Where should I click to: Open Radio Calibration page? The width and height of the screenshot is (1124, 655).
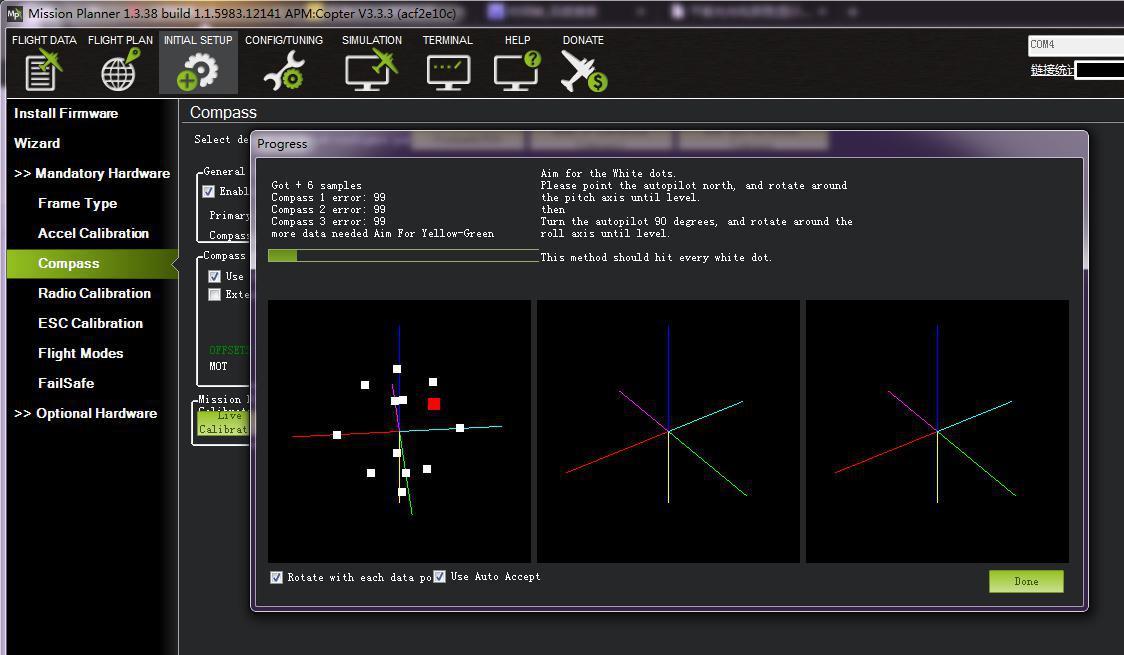point(95,294)
